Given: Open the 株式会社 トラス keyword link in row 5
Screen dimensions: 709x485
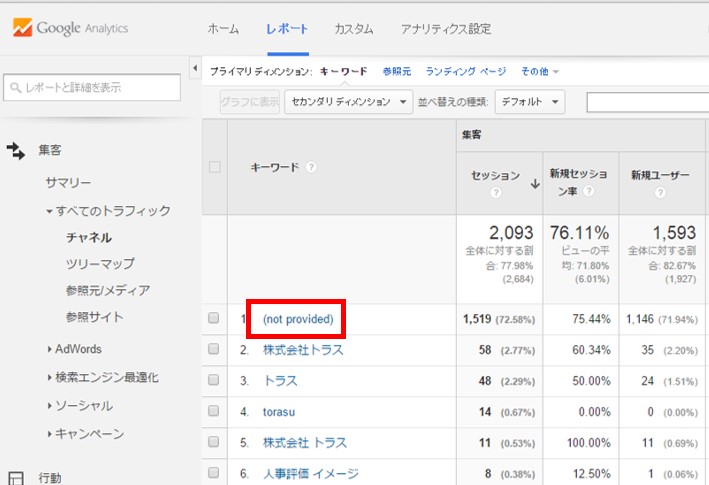Looking at the screenshot, I should (305, 443).
